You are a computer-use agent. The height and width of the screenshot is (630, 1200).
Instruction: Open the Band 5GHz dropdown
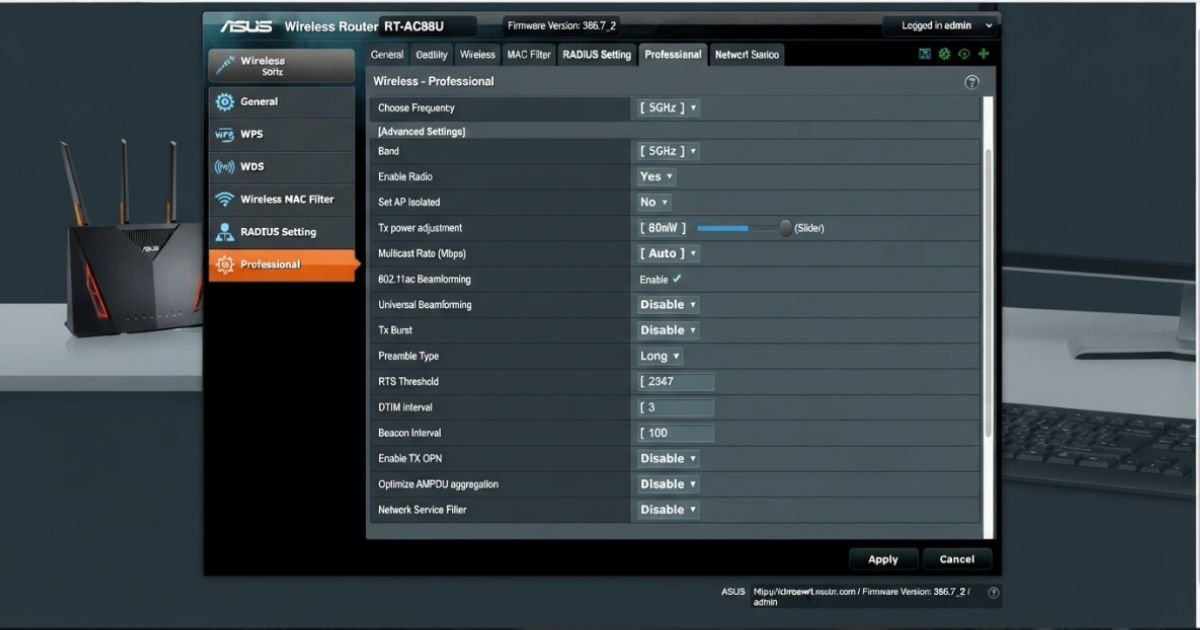point(668,151)
